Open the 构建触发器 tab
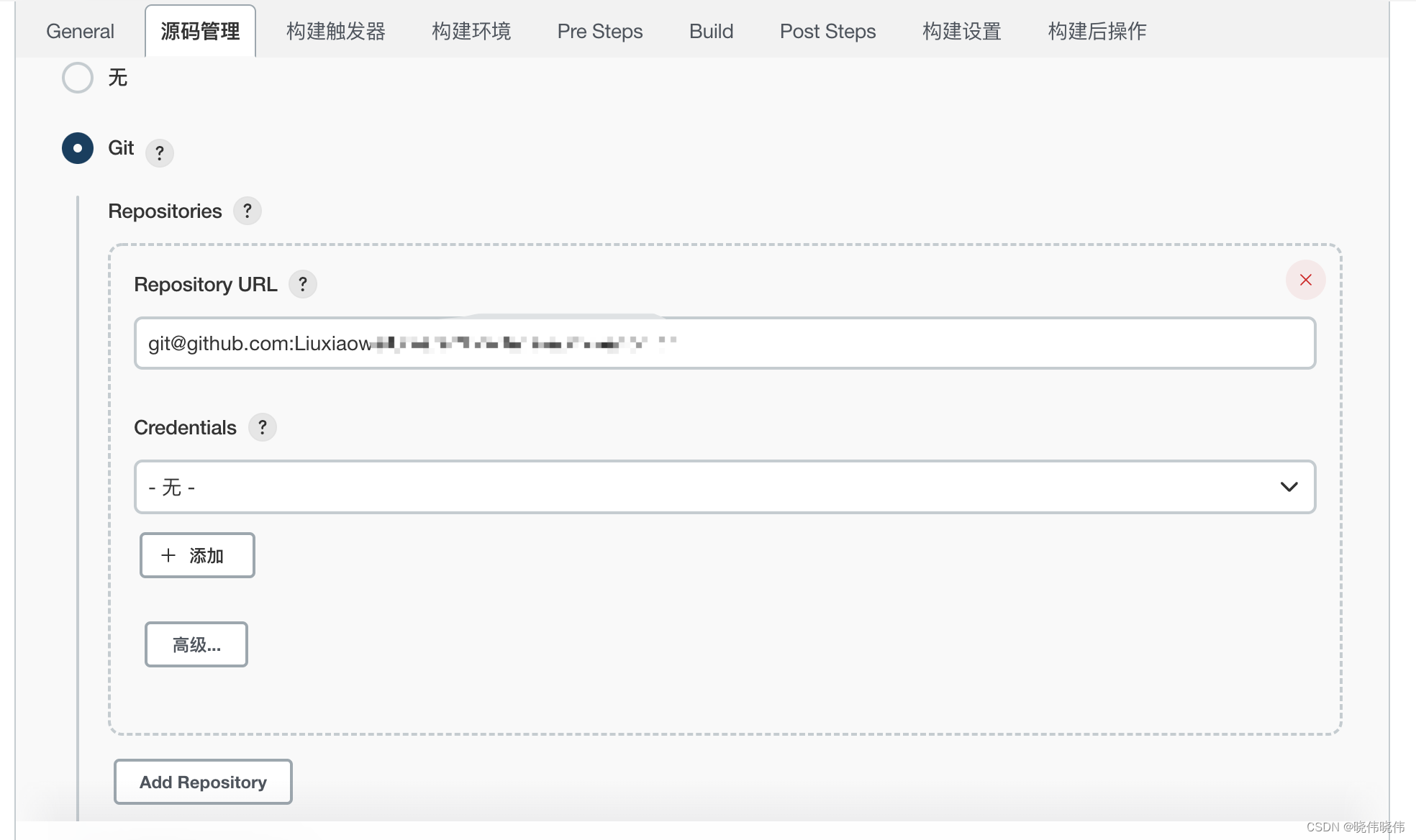The image size is (1416, 840). coord(335,32)
